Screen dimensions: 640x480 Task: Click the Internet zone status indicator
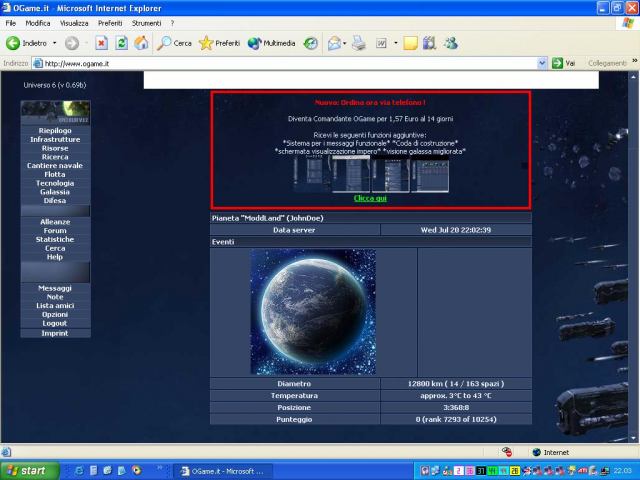pyautogui.click(x=551, y=452)
